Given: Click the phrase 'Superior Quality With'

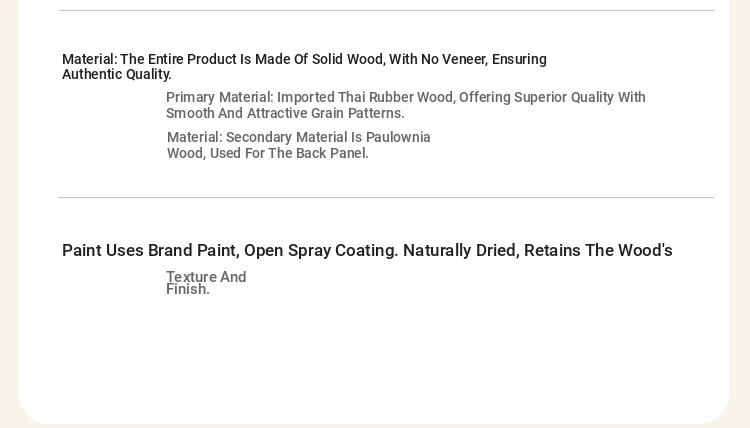Looking at the screenshot, I should pyautogui.click(x=580, y=97).
